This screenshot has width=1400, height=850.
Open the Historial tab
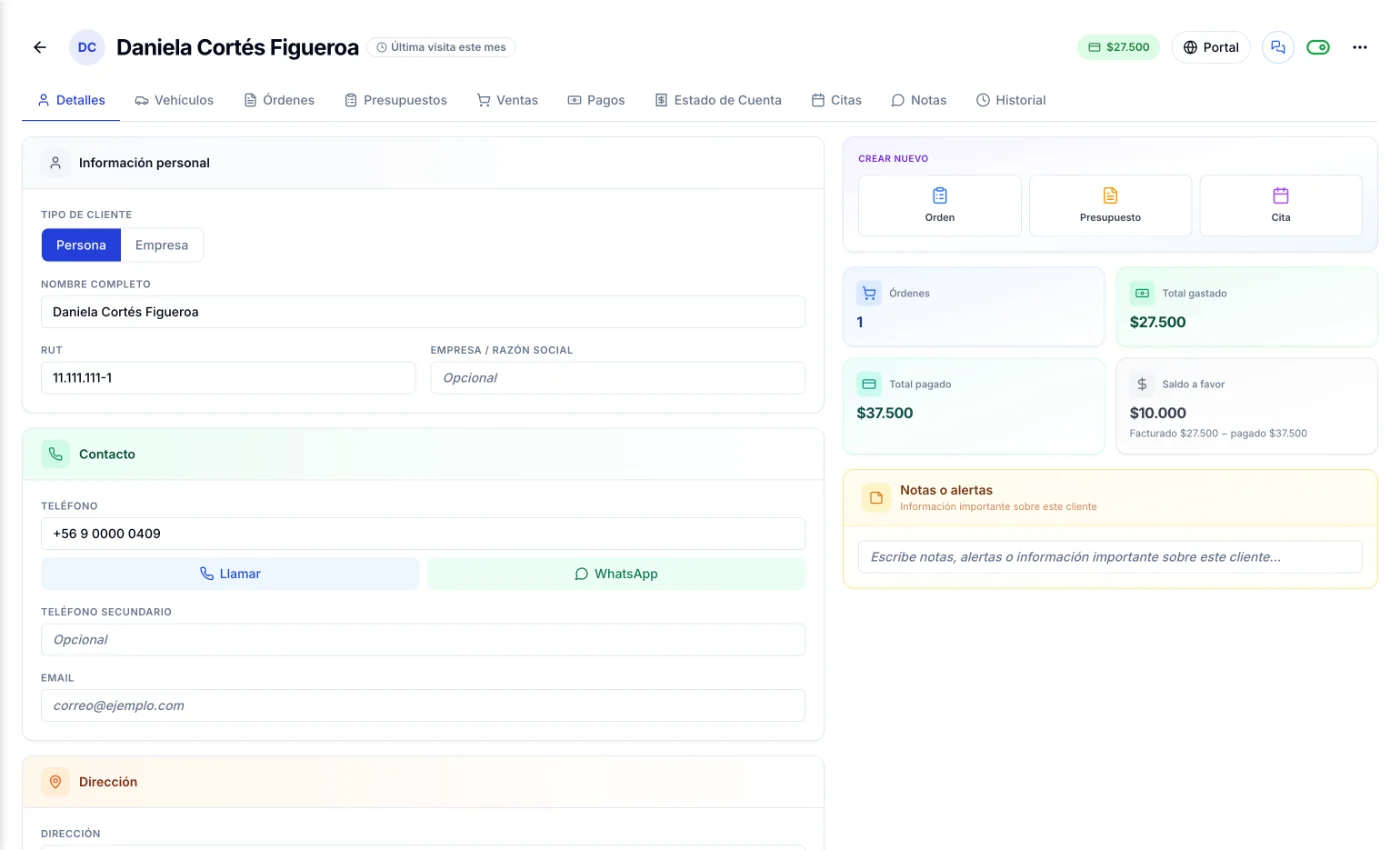[x=1011, y=100]
